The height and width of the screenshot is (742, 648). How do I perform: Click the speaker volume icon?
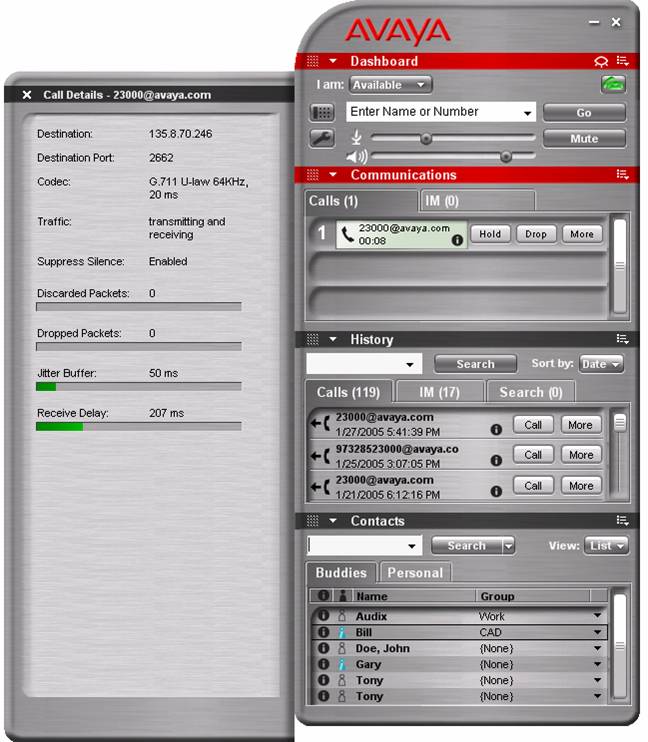coord(356,156)
